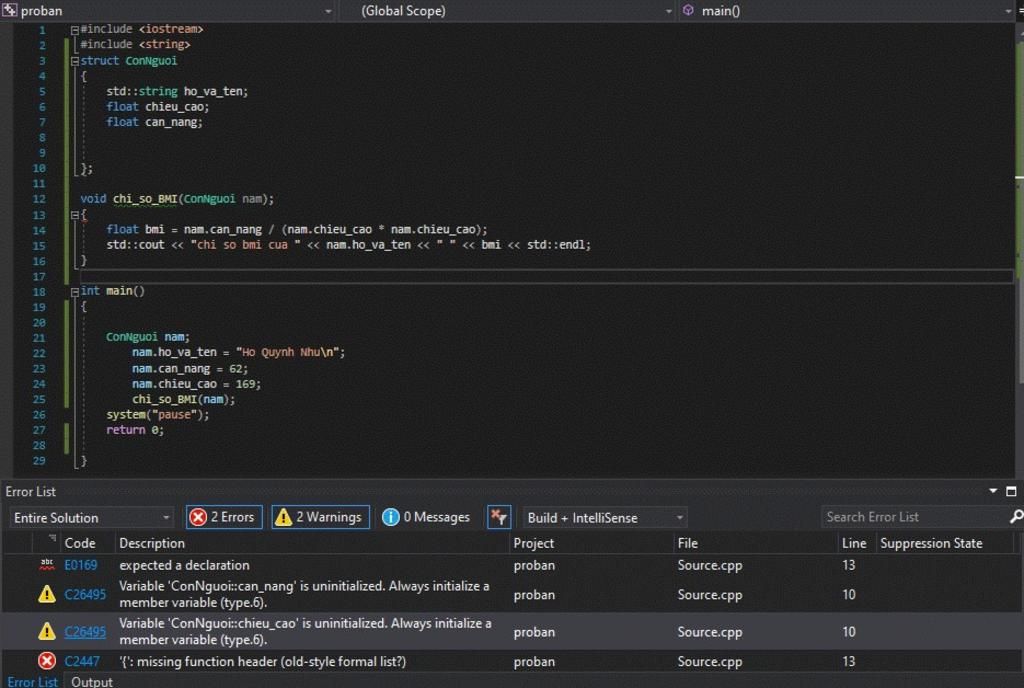
Task: Click the Source.cpp cell in the E0169 row
Action: 710,565
